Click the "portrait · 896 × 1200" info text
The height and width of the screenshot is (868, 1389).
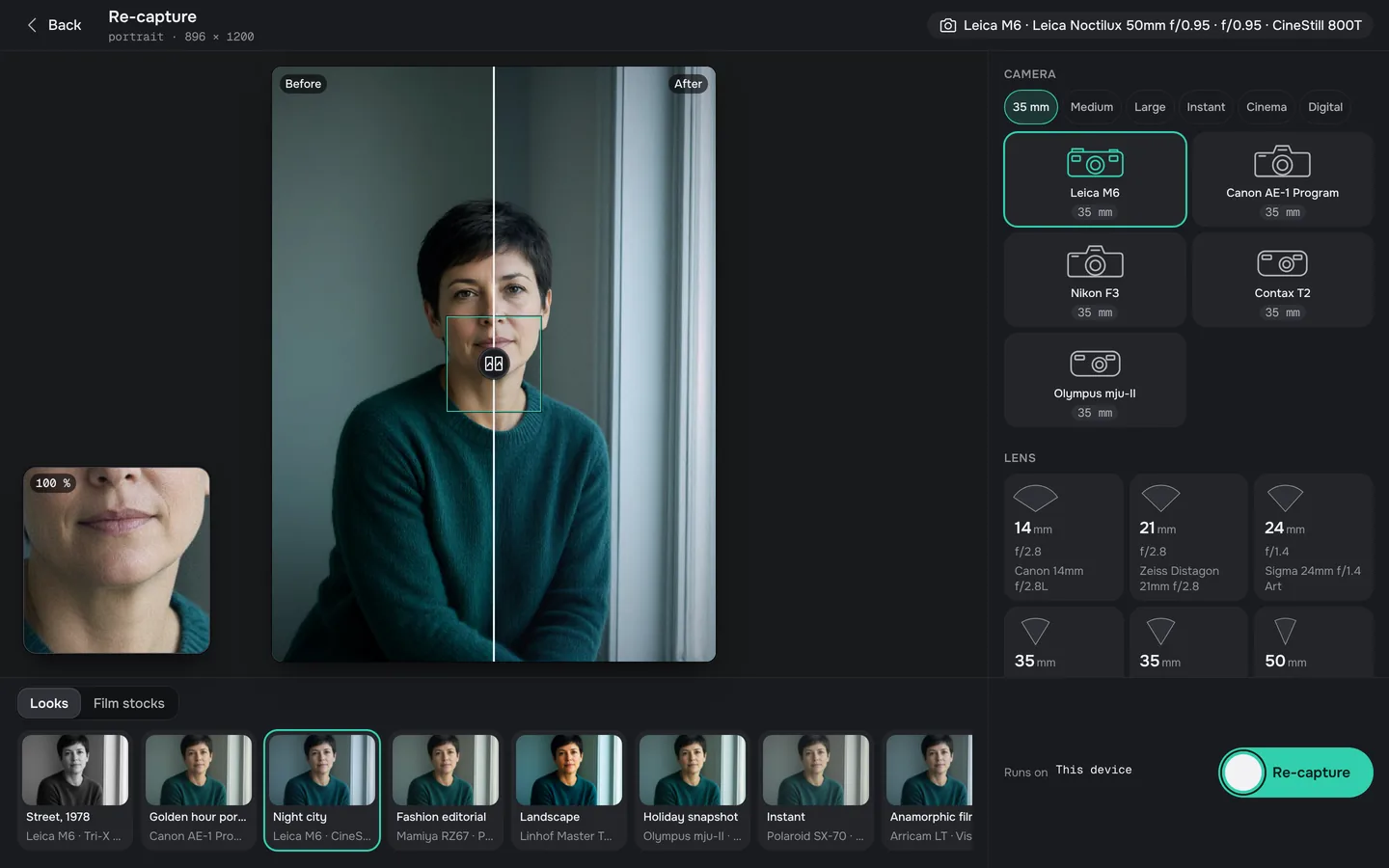[181, 37]
